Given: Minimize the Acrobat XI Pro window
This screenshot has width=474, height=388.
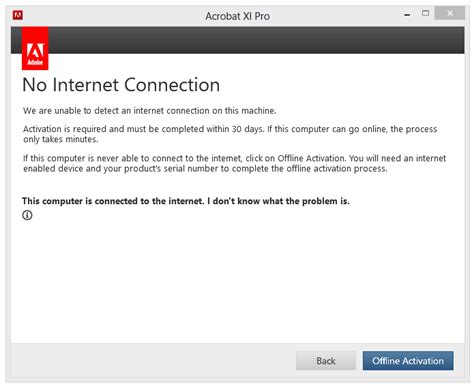Looking at the screenshot, I should point(407,14).
